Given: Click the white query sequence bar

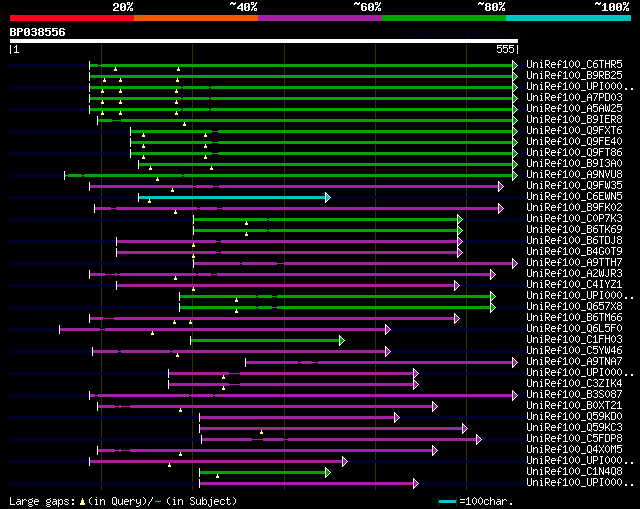Looking at the screenshot, I should (264, 41).
